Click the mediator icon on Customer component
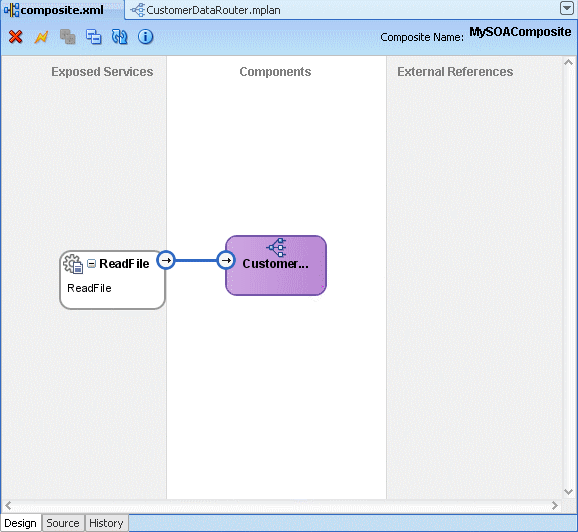This screenshot has height=532, width=578. pos(276,247)
